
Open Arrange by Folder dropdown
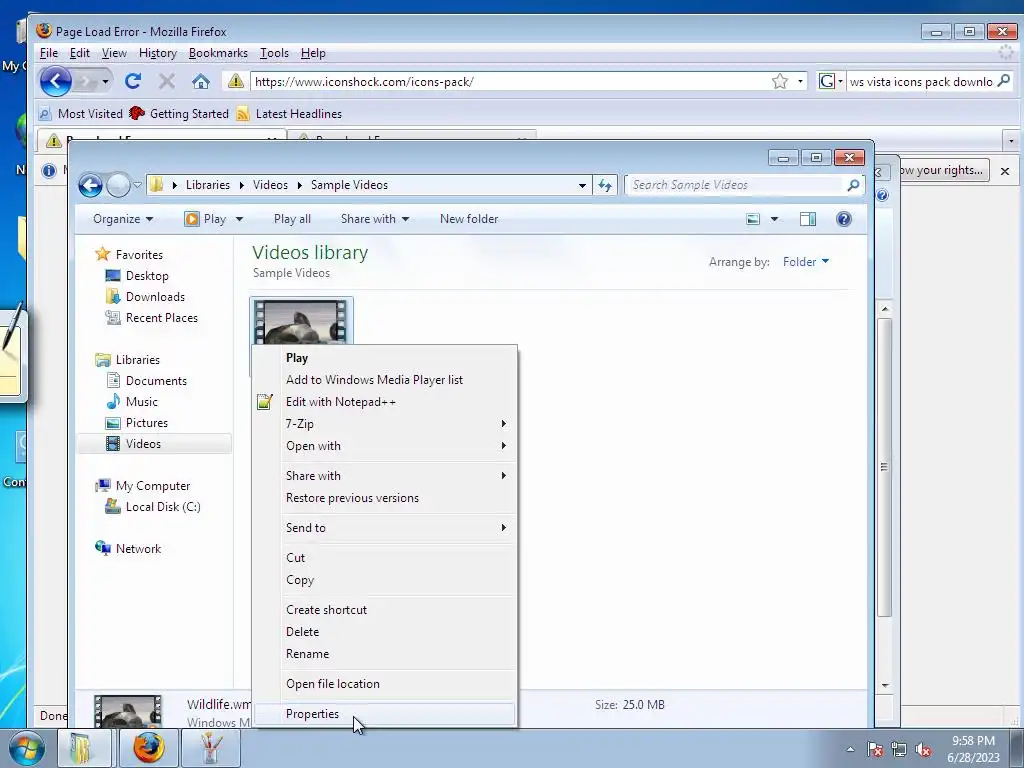(x=806, y=262)
